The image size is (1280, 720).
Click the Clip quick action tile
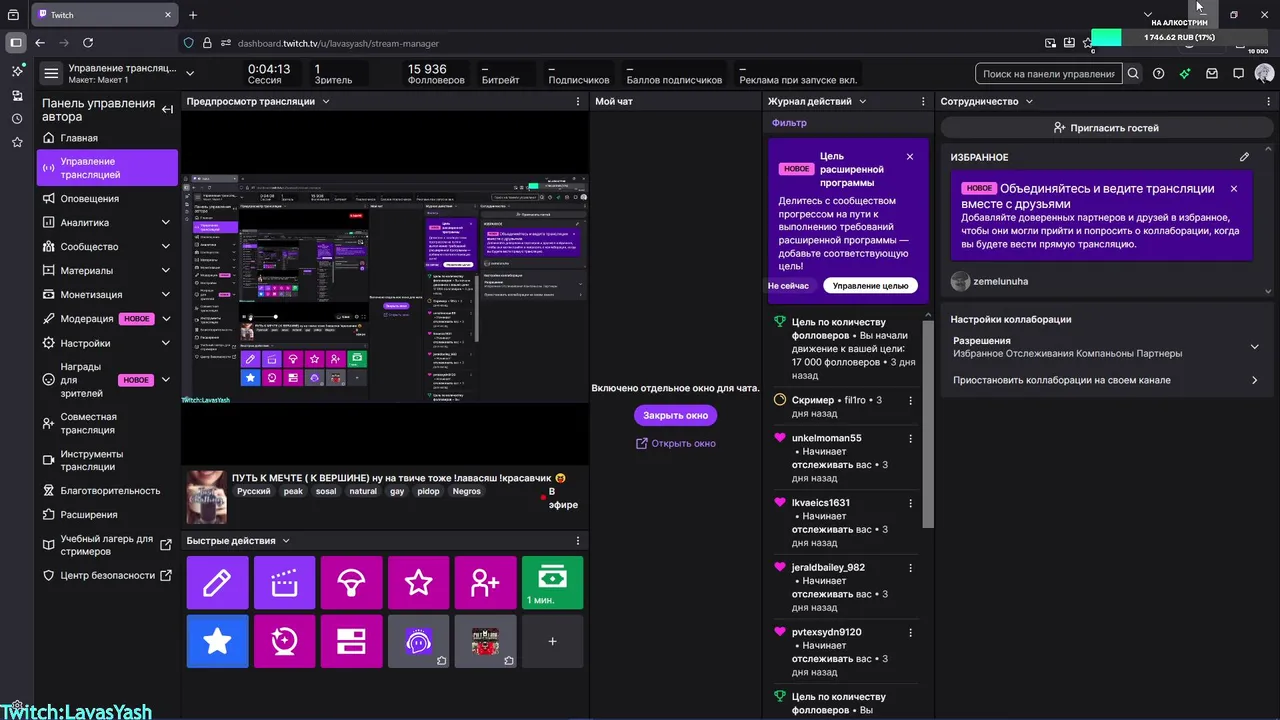coord(284,583)
